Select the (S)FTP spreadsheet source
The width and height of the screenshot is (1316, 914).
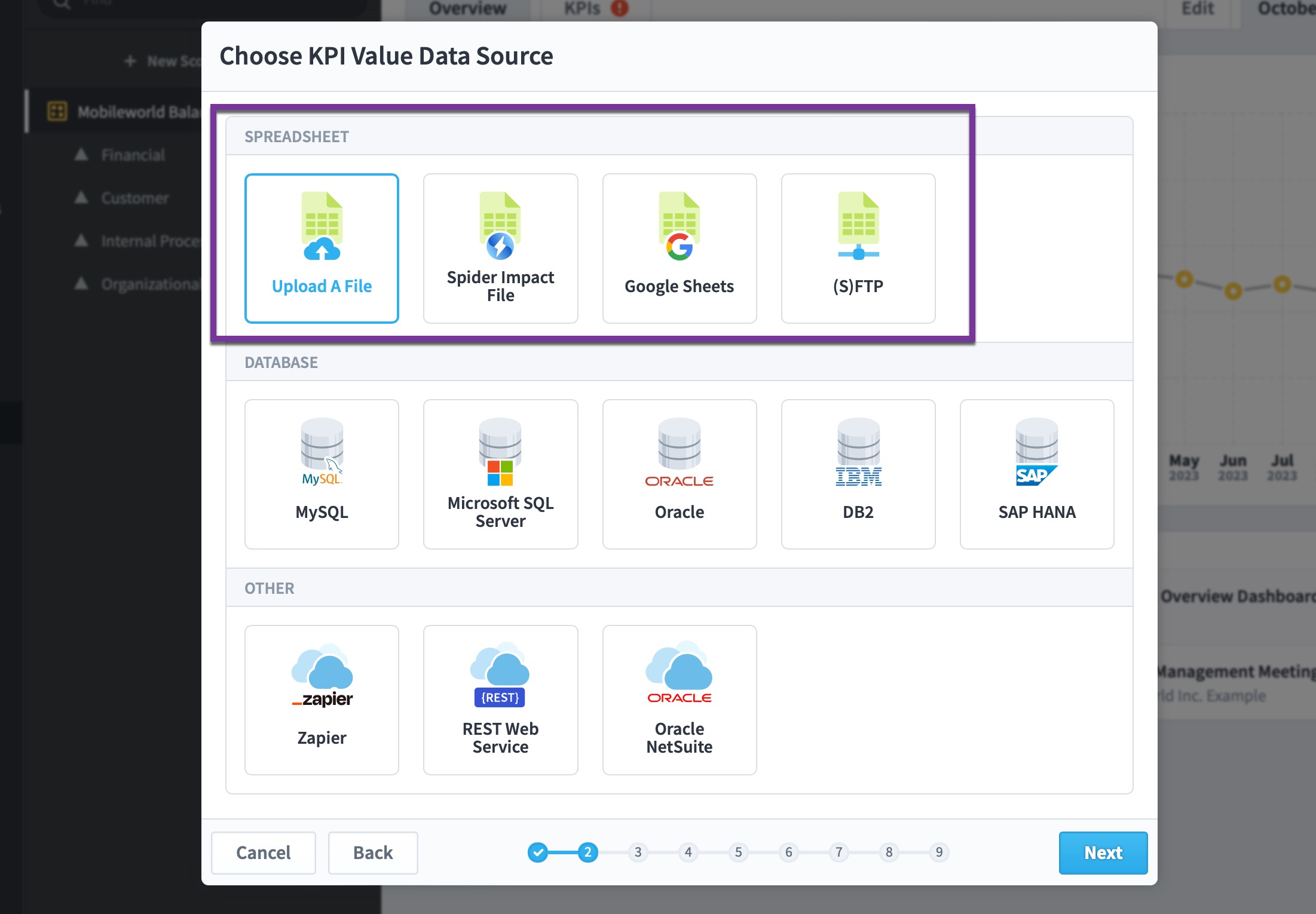[x=858, y=249]
